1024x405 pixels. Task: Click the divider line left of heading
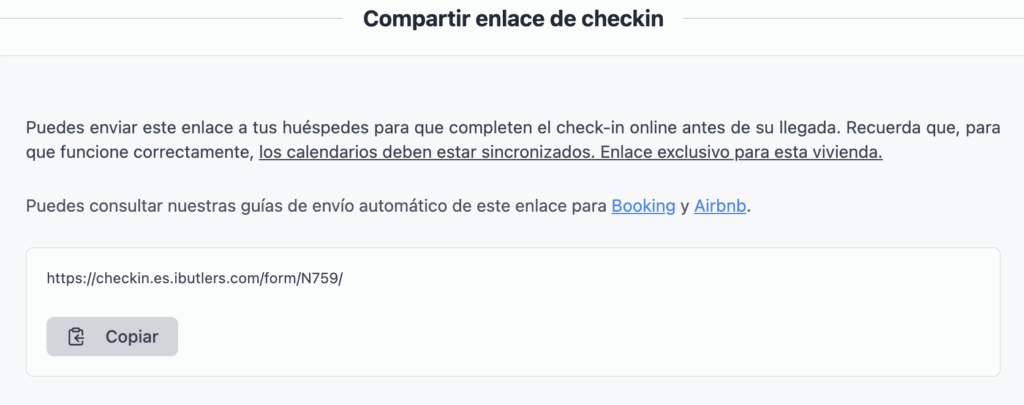[171, 18]
